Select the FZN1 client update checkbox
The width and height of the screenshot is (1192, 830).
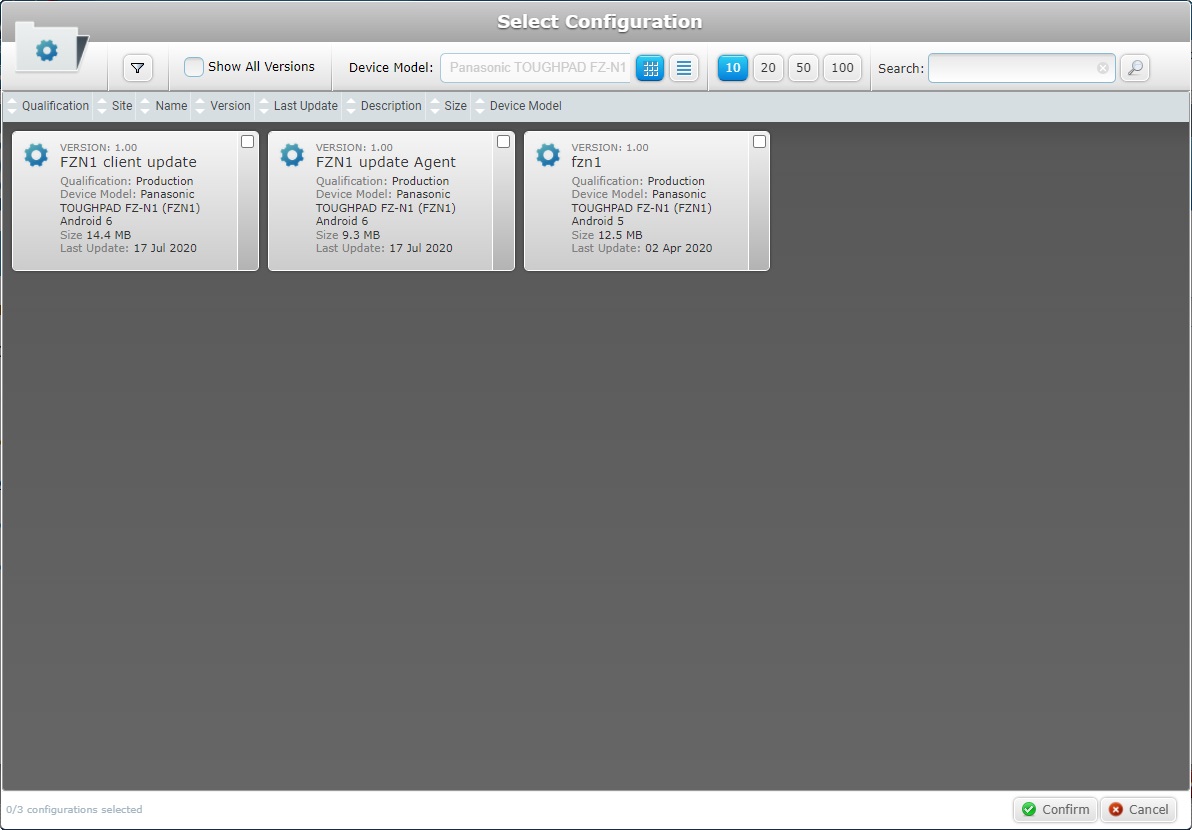pos(247,141)
